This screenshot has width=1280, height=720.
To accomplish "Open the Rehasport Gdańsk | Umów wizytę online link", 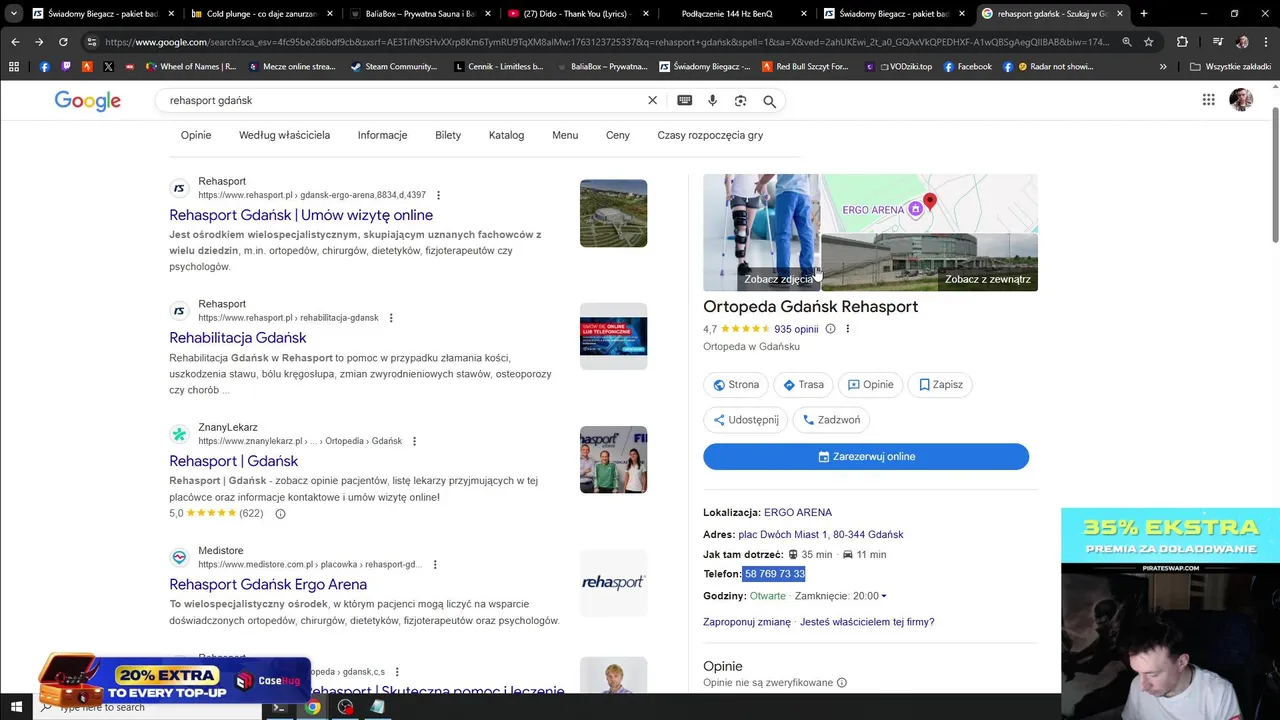I will click(x=301, y=215).
